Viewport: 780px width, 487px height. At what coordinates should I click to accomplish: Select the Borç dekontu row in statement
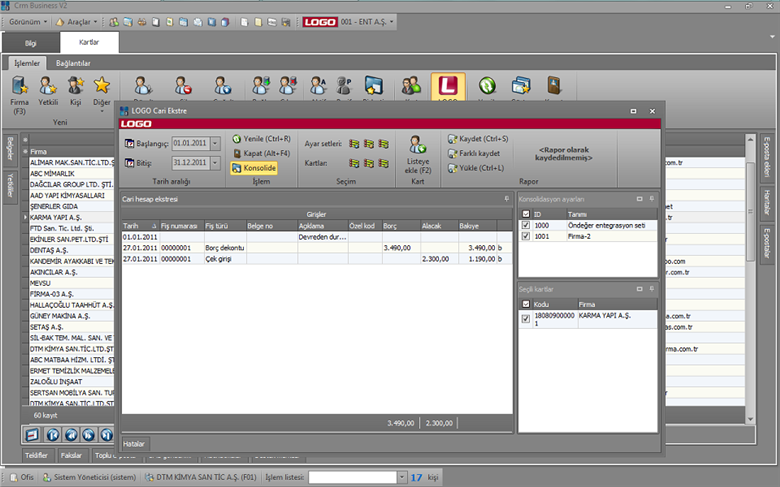[317, 248]
